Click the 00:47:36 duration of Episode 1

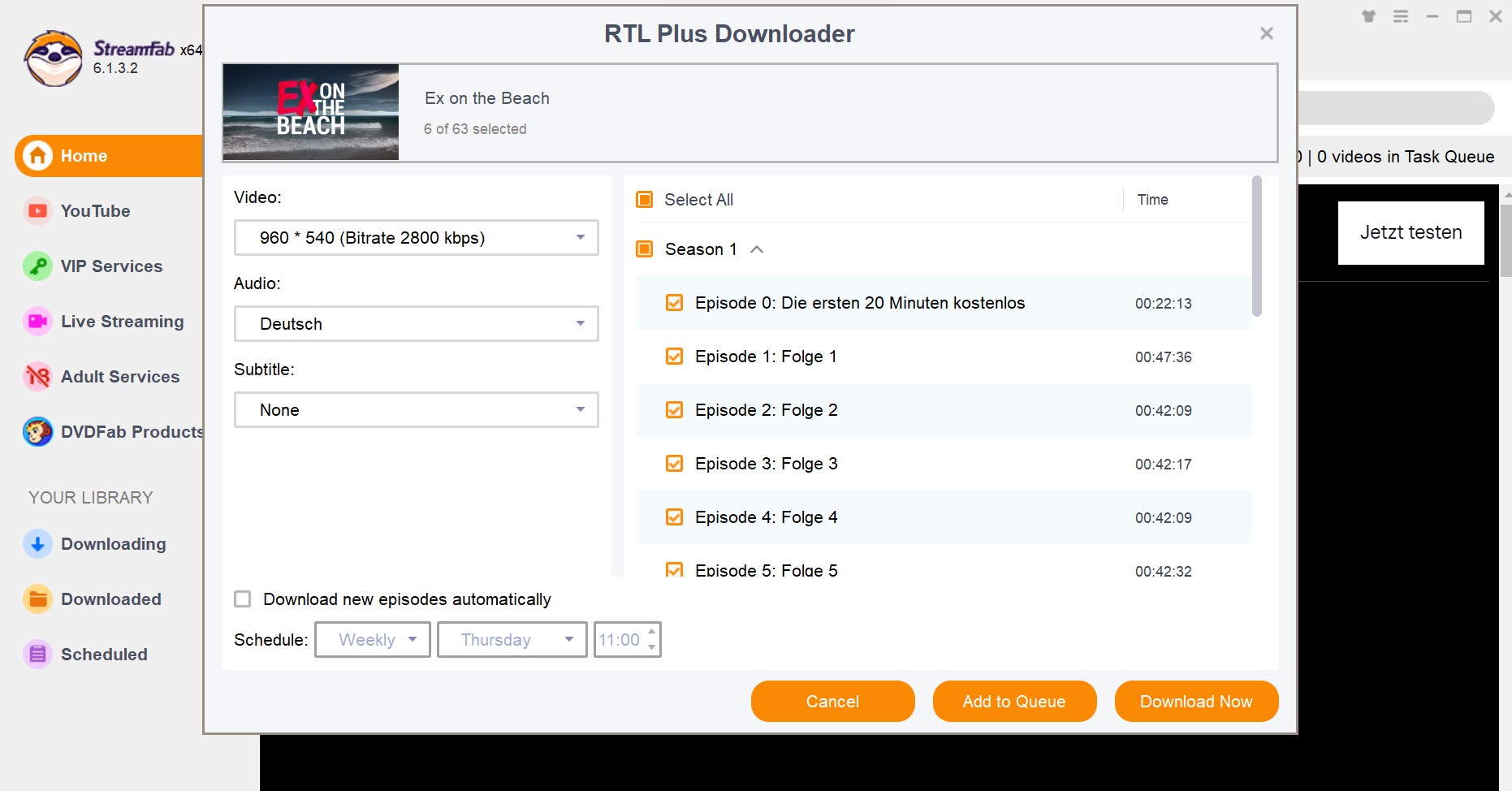(1164, 357)
